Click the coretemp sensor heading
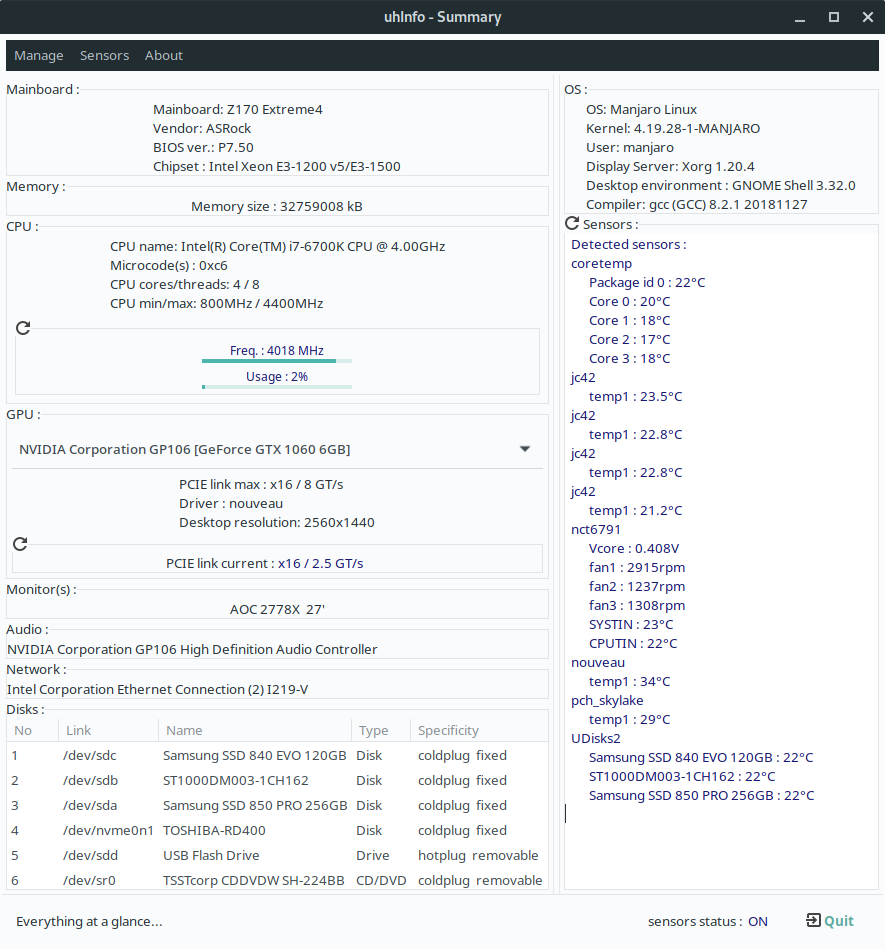 (602, 264)
